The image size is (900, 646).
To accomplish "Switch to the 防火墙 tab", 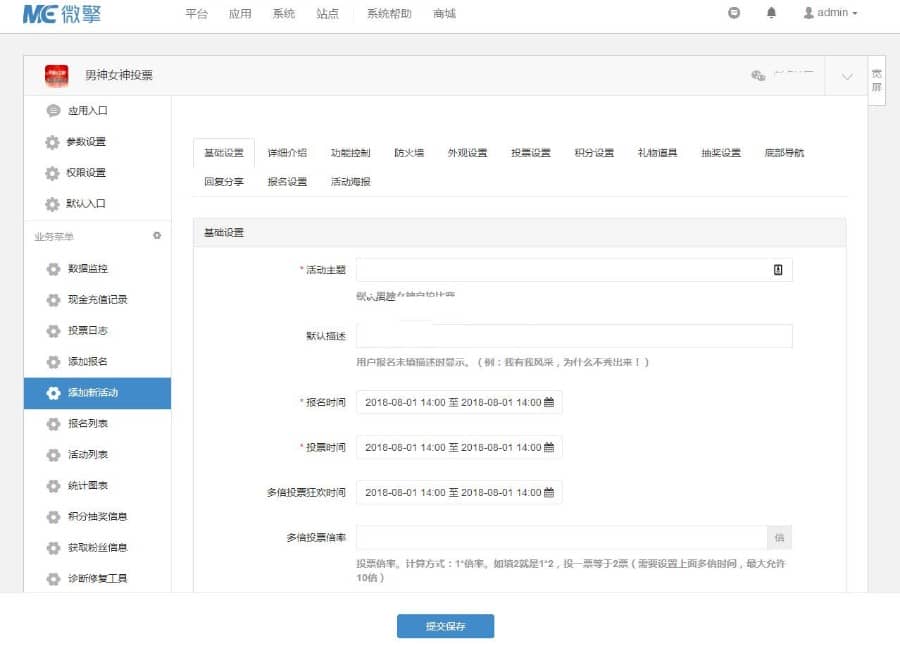I will [x=408, y=152].
